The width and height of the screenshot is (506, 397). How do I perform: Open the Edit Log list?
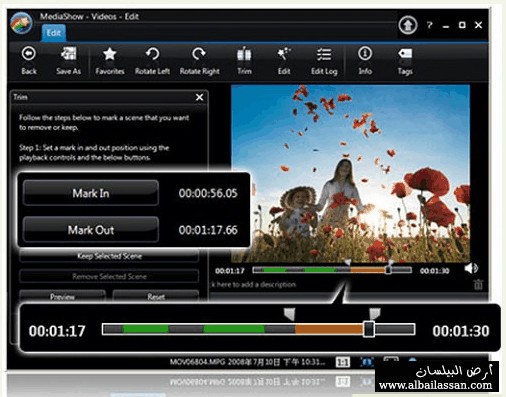pos(324,61)
